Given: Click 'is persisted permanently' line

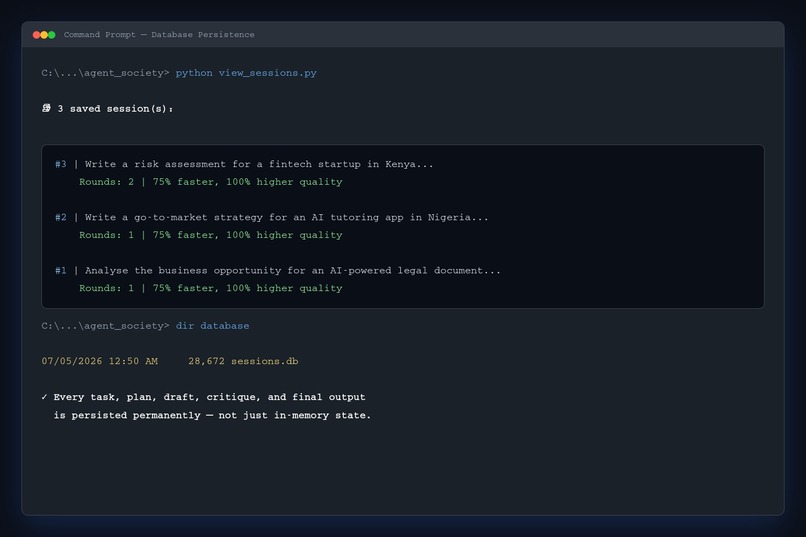Looking at the screenshot, I should [212, 415].
